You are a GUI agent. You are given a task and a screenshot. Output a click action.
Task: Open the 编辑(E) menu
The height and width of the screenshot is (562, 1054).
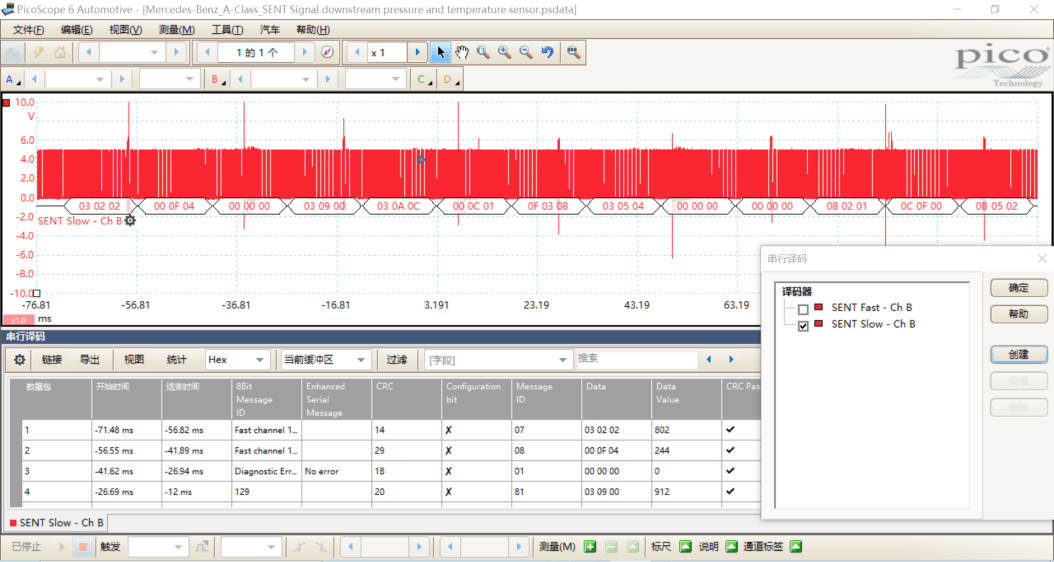pyautogui.click(x=77, y=30)
